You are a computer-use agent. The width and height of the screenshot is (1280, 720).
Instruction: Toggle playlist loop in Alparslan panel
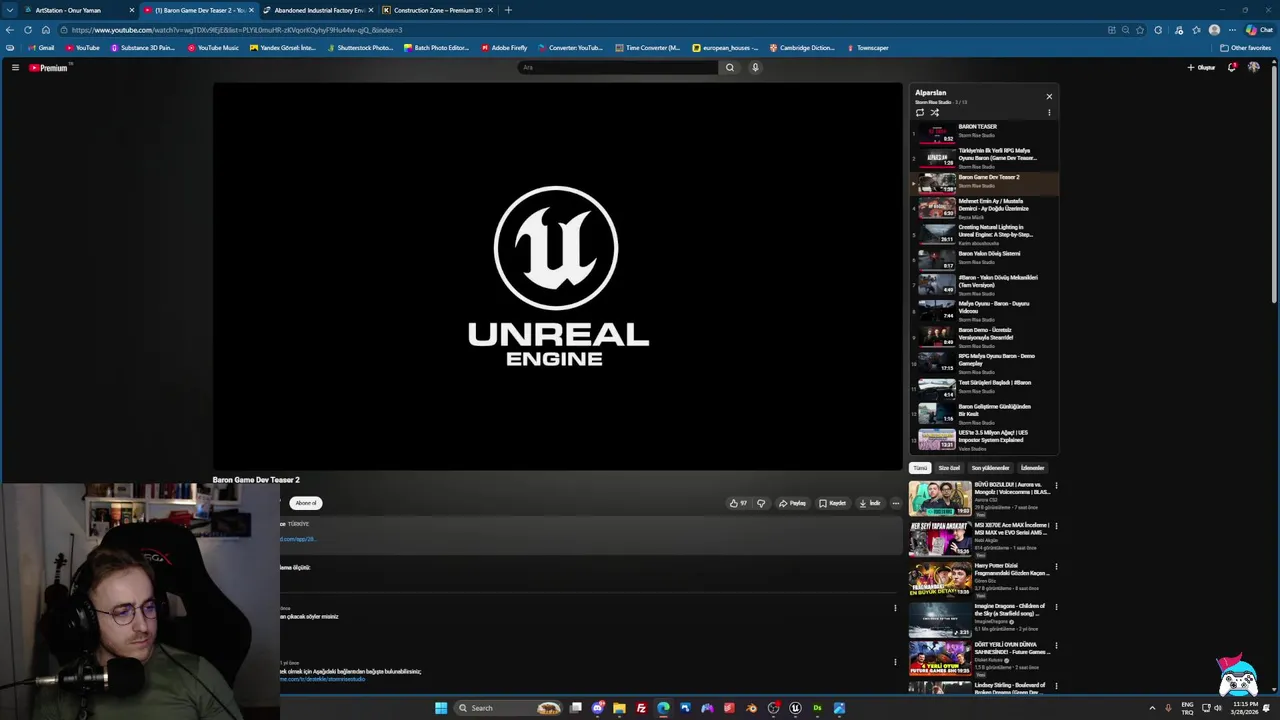(920, 112)
